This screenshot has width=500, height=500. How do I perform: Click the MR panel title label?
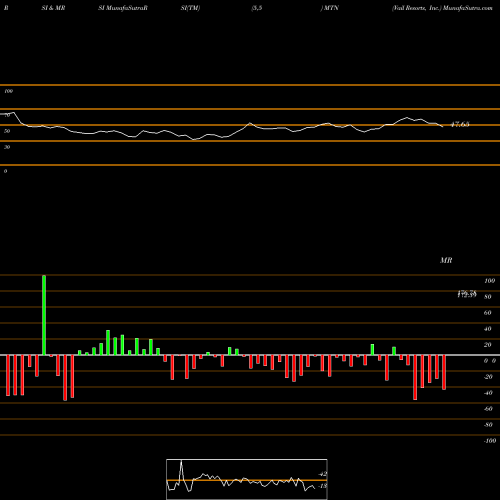tap(446, 260)
